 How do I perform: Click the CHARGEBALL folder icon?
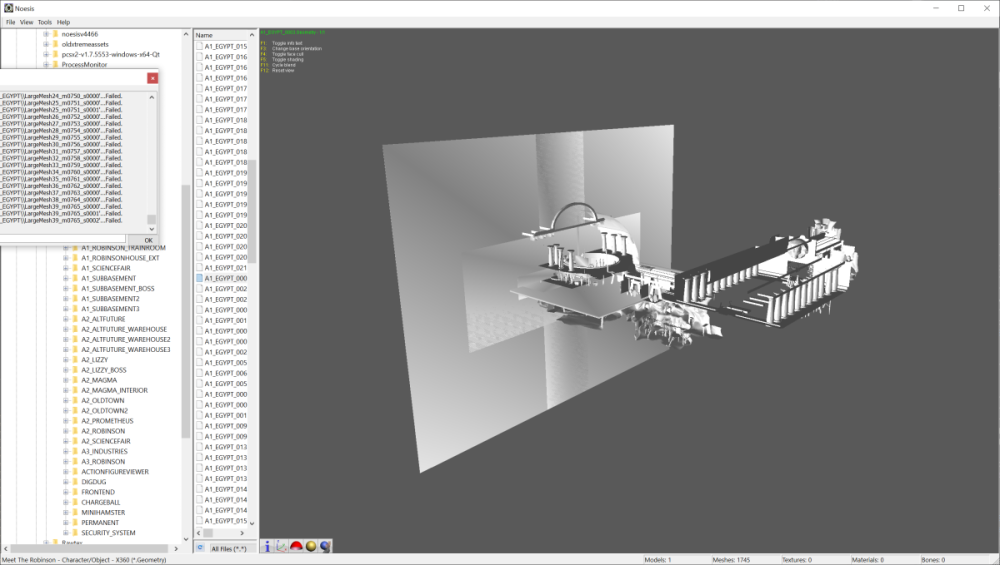[x=75, y=503]
